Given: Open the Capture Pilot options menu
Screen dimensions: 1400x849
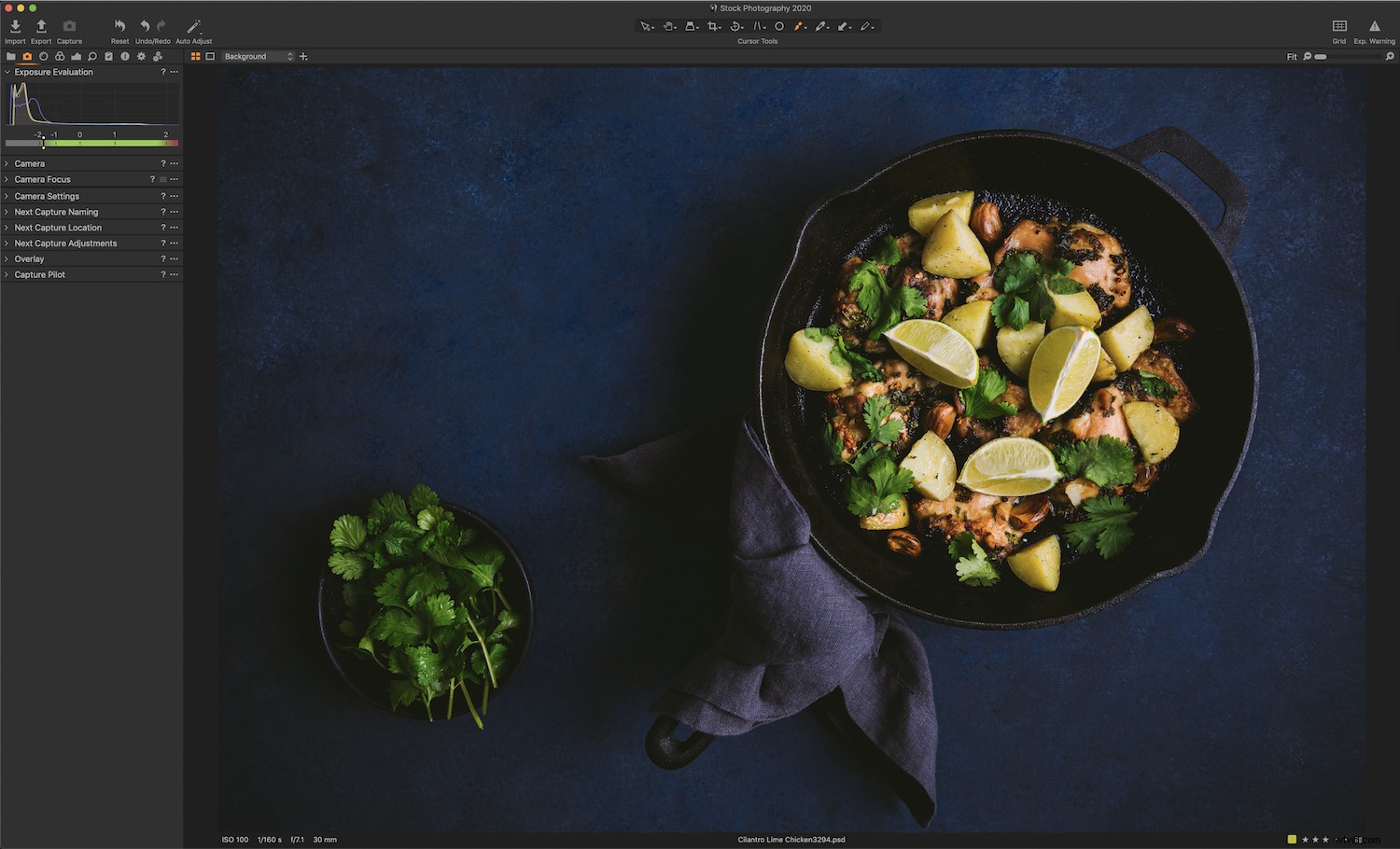Looking at the screenshot, I should [175, 274].
